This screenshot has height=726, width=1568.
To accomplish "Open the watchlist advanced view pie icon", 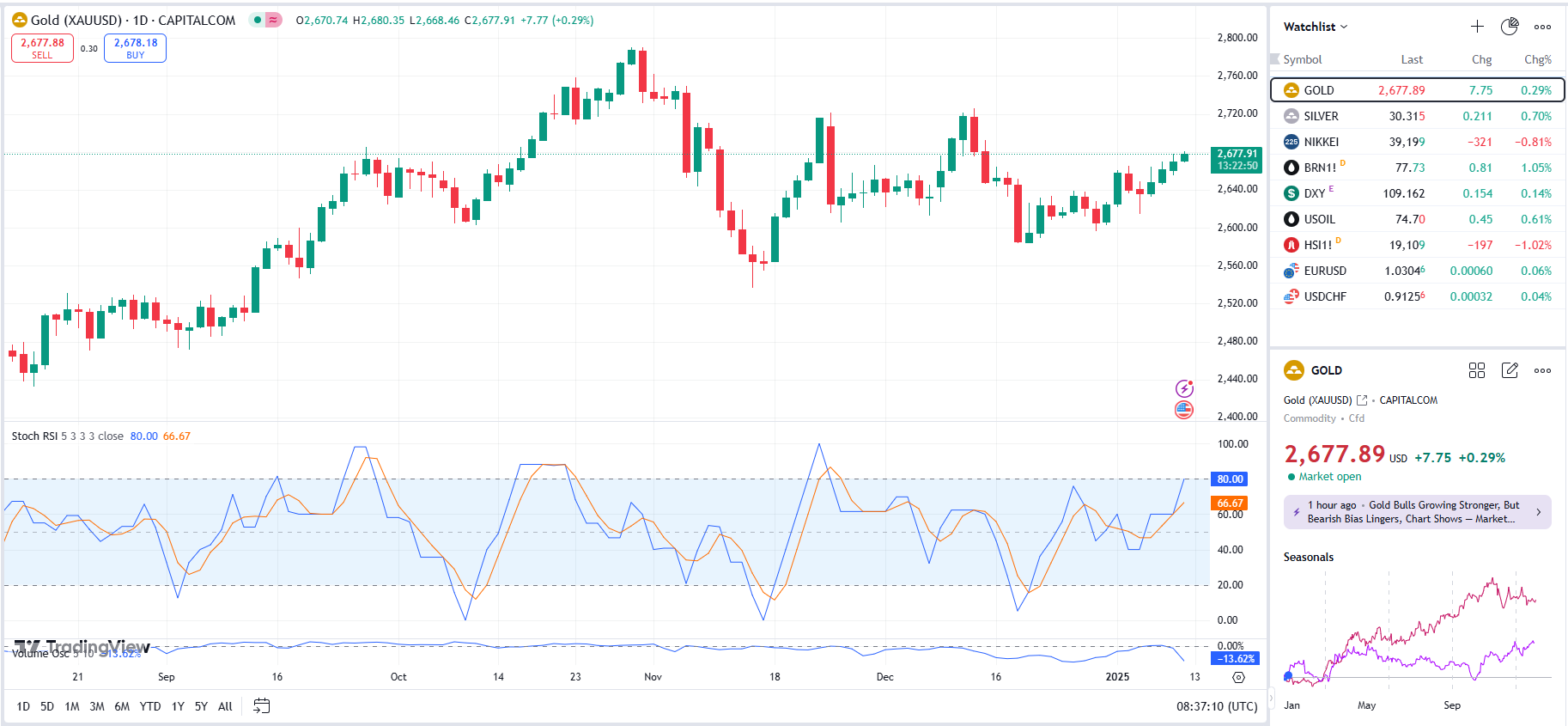I will tap(1510, 27).
